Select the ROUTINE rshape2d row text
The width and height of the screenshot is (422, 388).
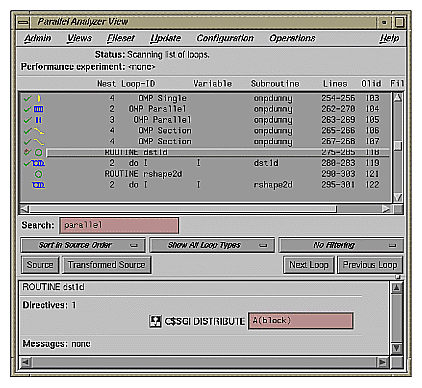tap(143, 174)
